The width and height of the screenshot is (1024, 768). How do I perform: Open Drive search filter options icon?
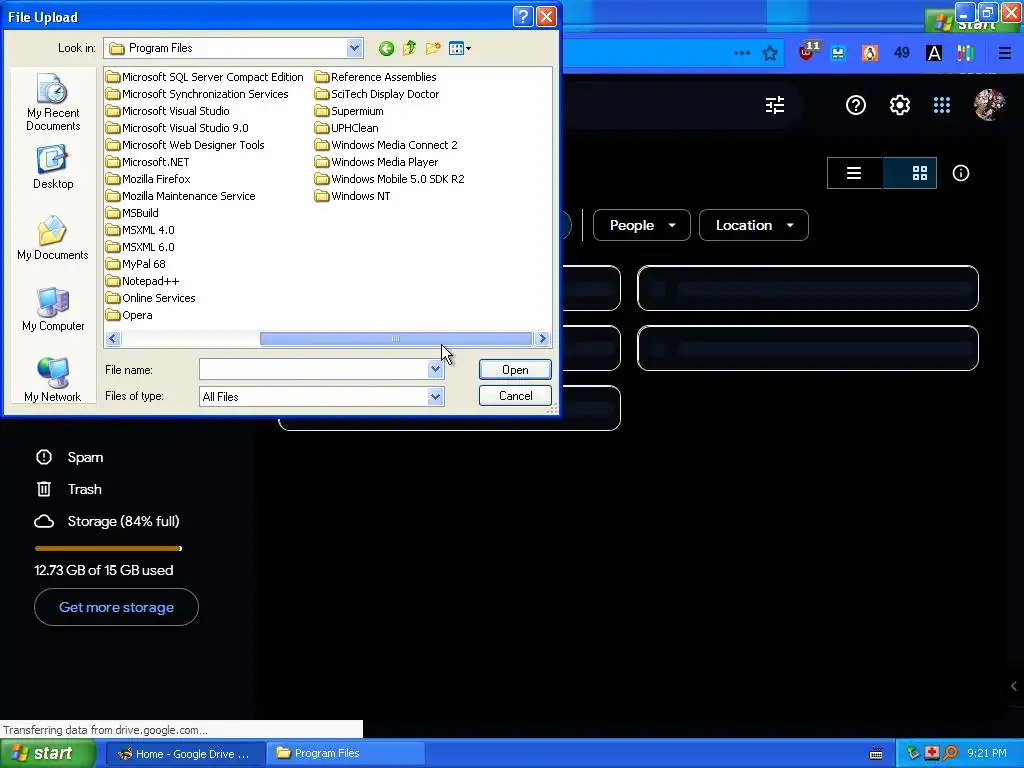click(x=775, y=105)
